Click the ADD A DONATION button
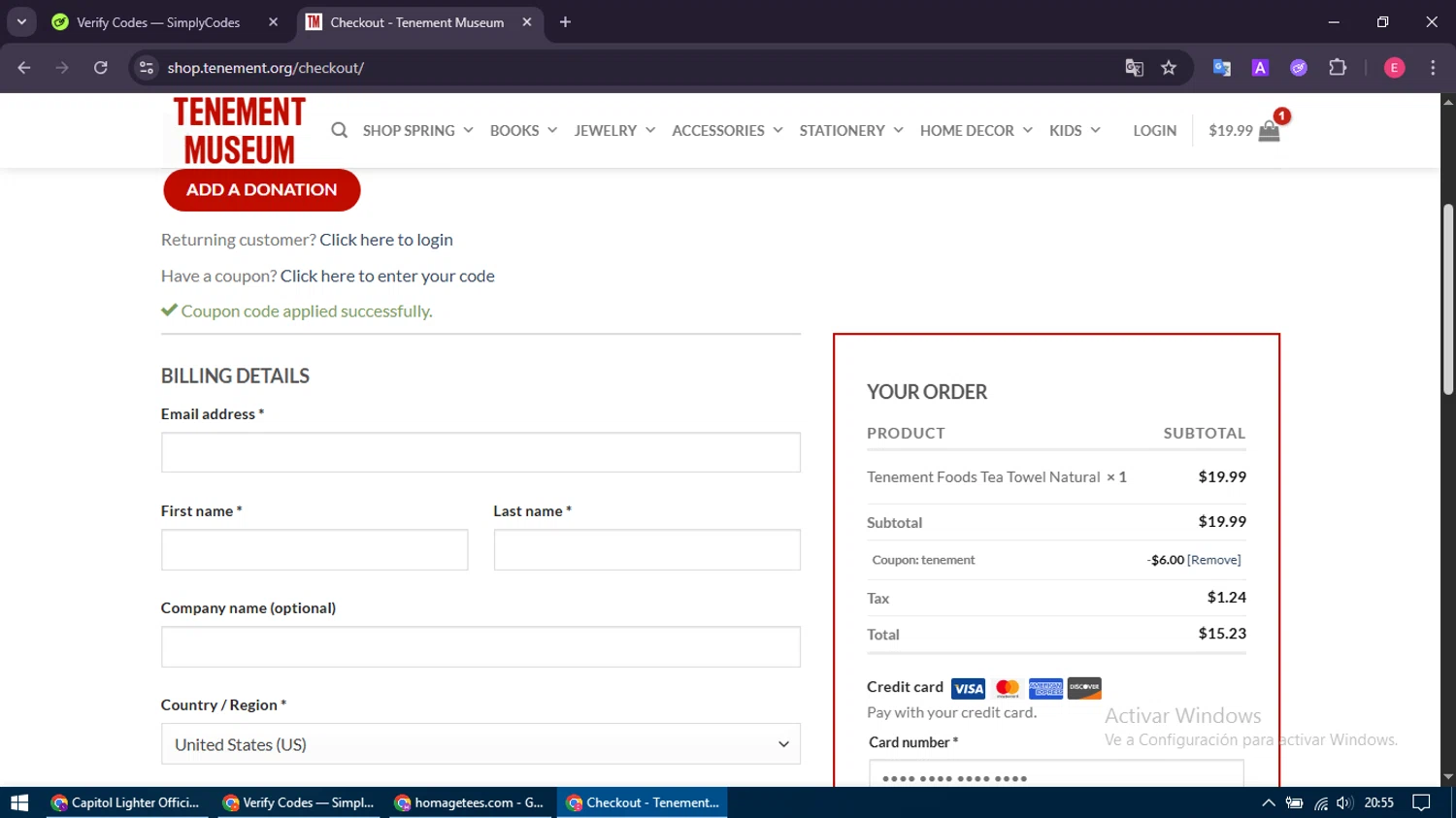 click(x=262, y=190)
